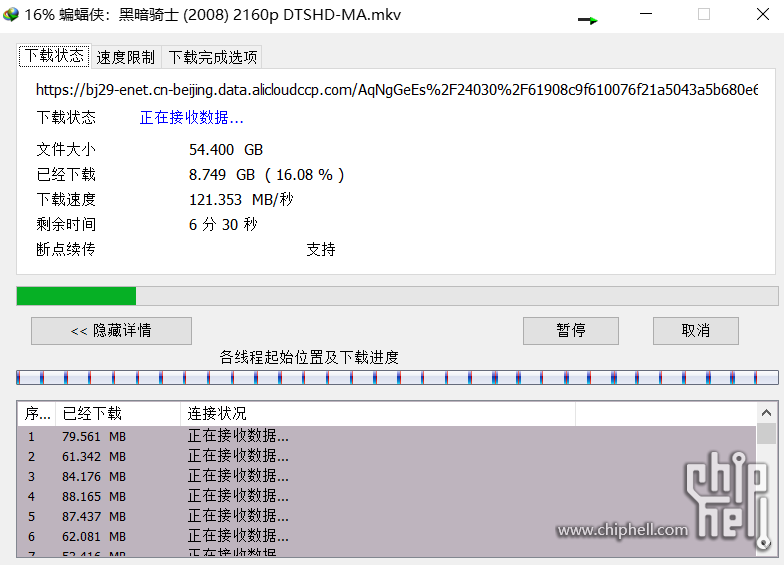Click the 取消 button
This screenshot has height=565, width=784.
point(696,330)
